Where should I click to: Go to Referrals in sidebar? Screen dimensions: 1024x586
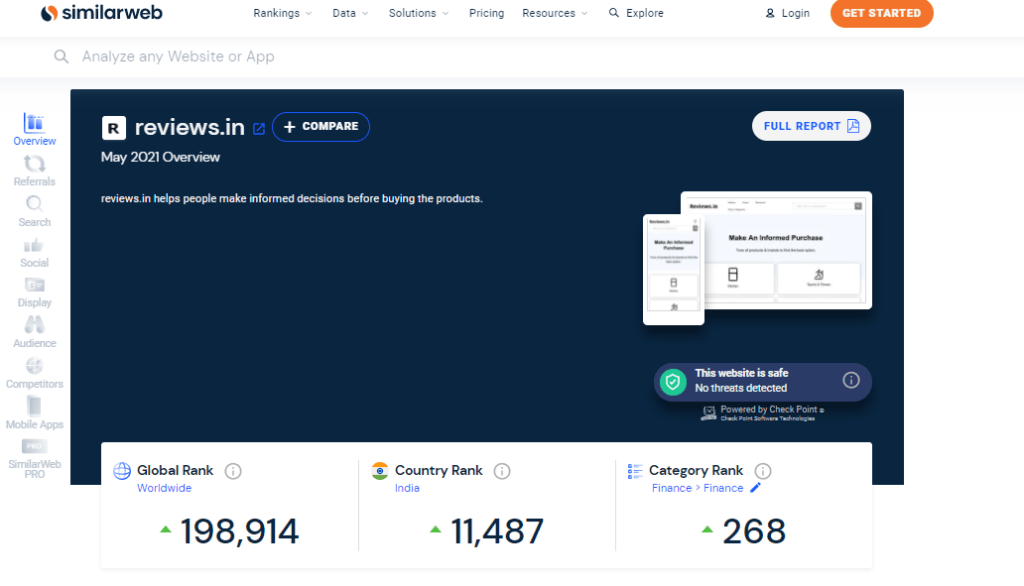click(x=35, y=171)
